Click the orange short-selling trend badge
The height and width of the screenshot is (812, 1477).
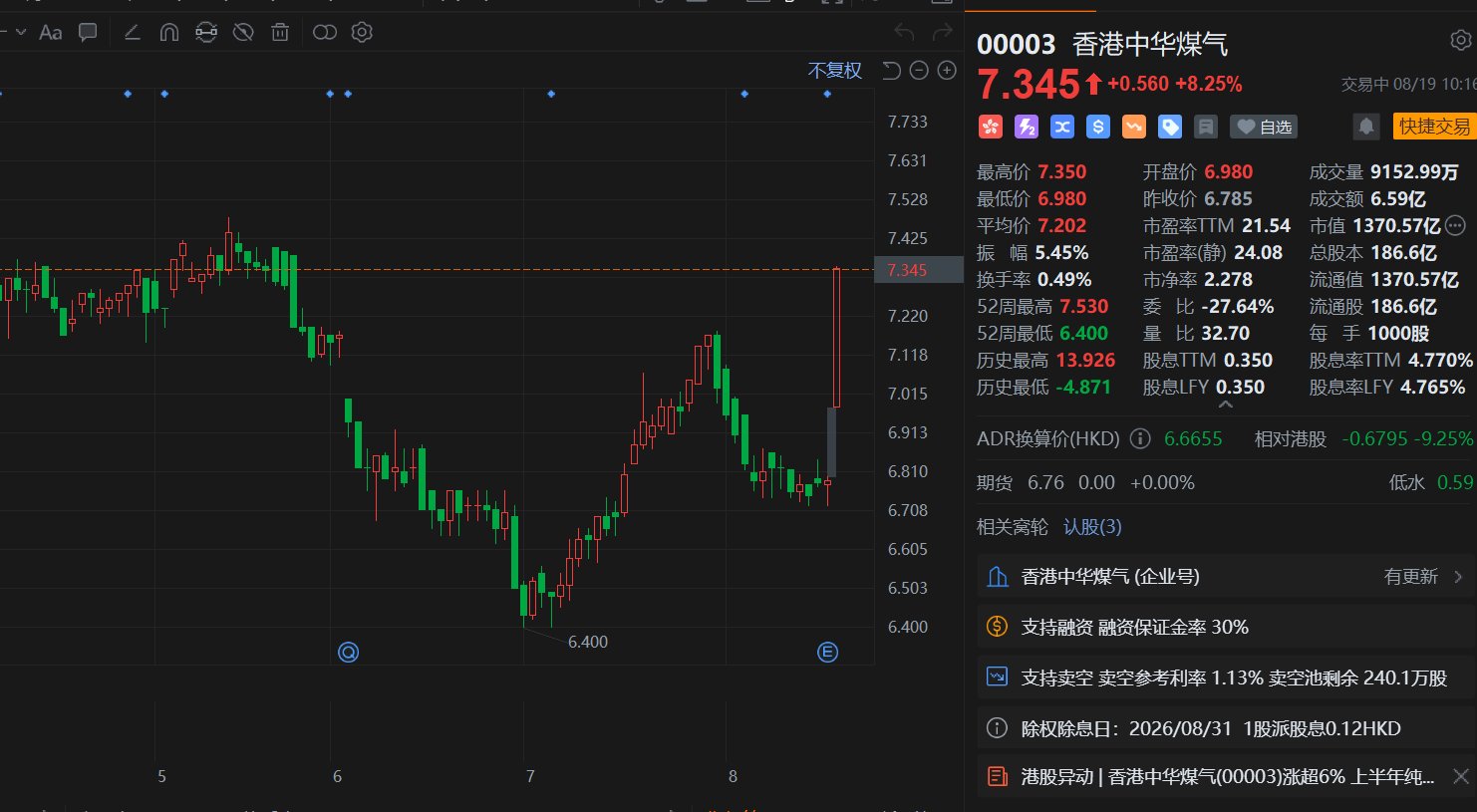coord(1133,127)
